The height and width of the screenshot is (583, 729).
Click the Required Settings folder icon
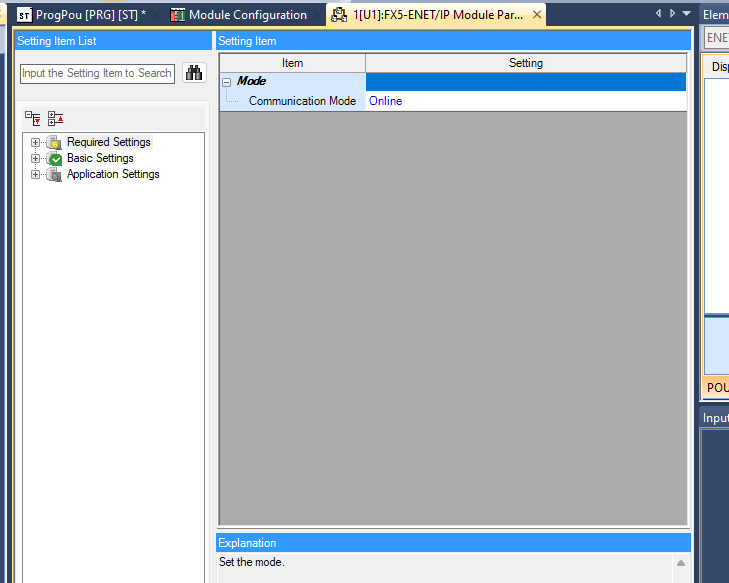[x=54, y=143]
